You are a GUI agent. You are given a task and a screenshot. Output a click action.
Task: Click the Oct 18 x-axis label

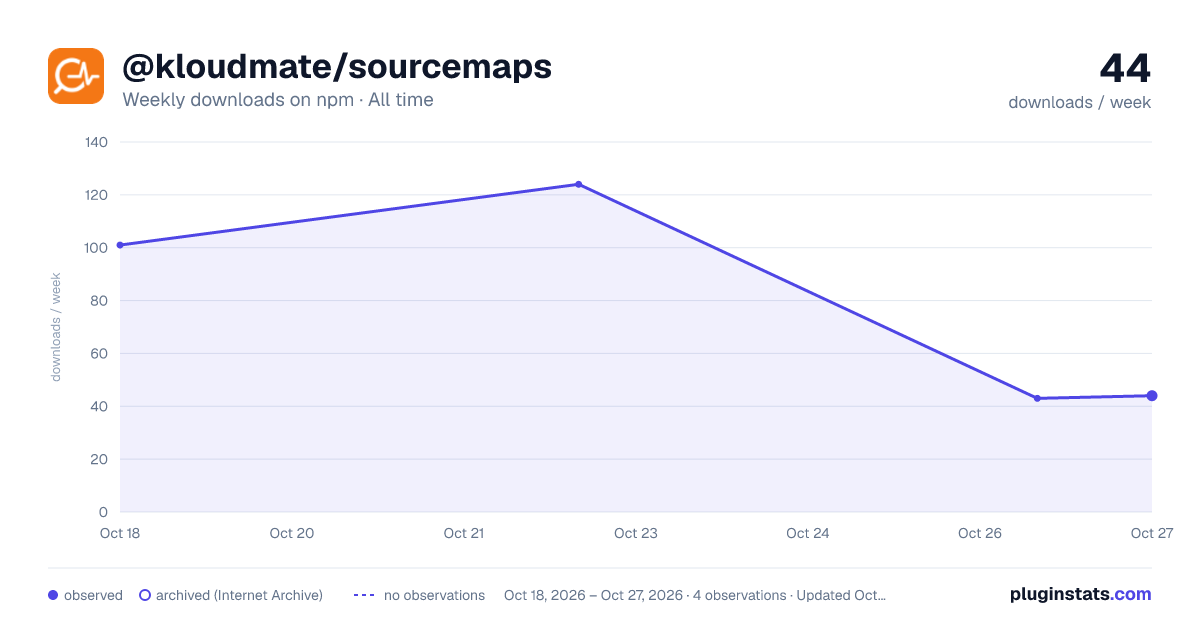pos(120,533)
